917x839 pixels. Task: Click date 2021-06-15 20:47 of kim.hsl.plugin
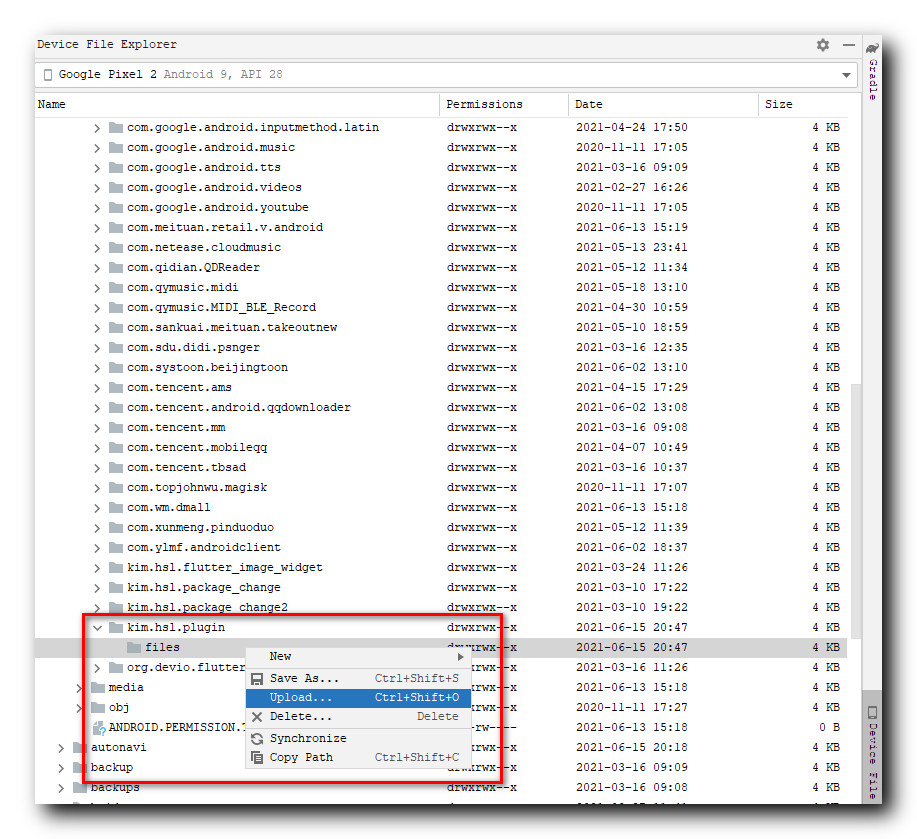(x=632, y=627)
